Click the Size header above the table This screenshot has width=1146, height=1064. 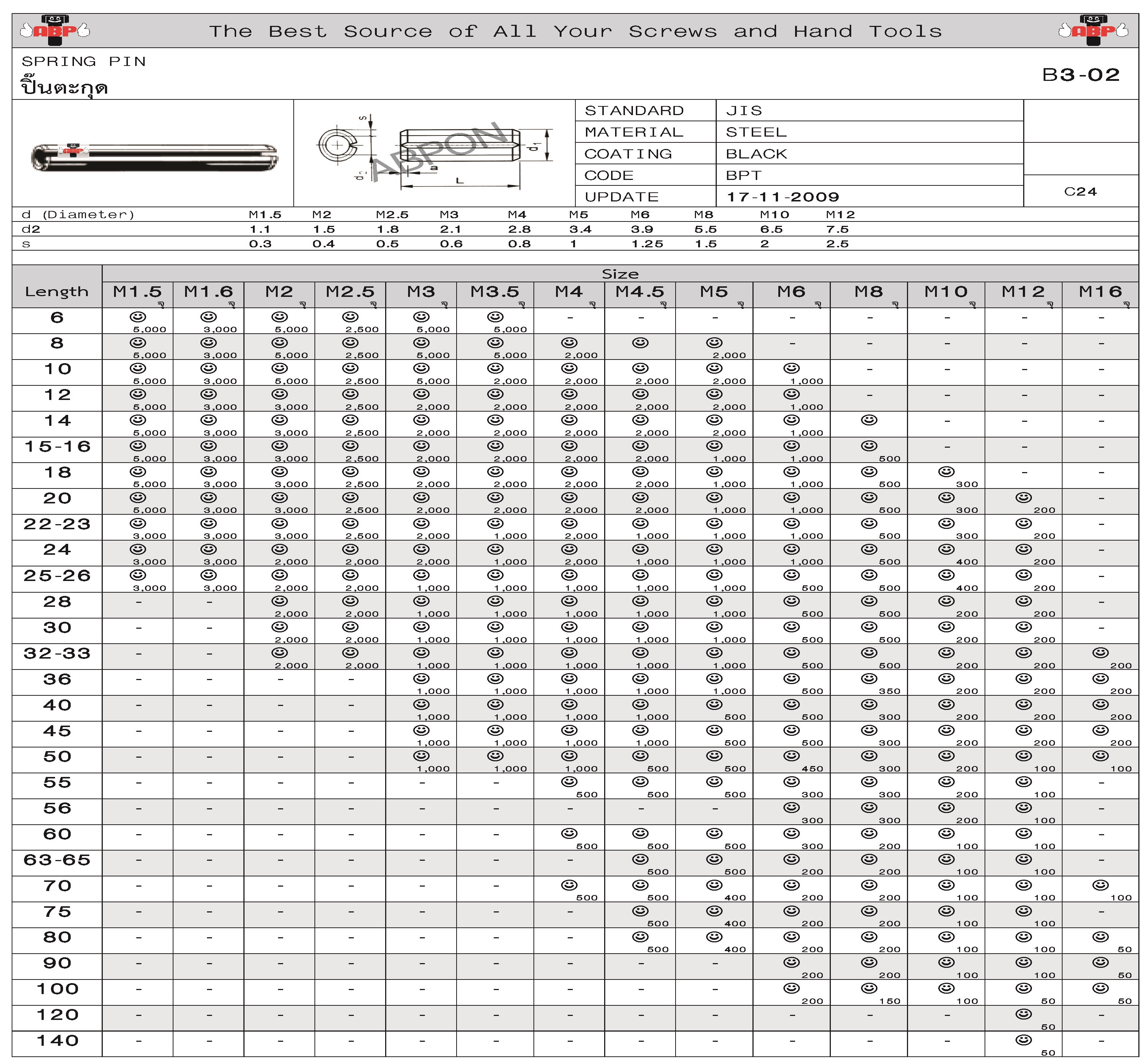pyautogui.click(x=620, y=274)
